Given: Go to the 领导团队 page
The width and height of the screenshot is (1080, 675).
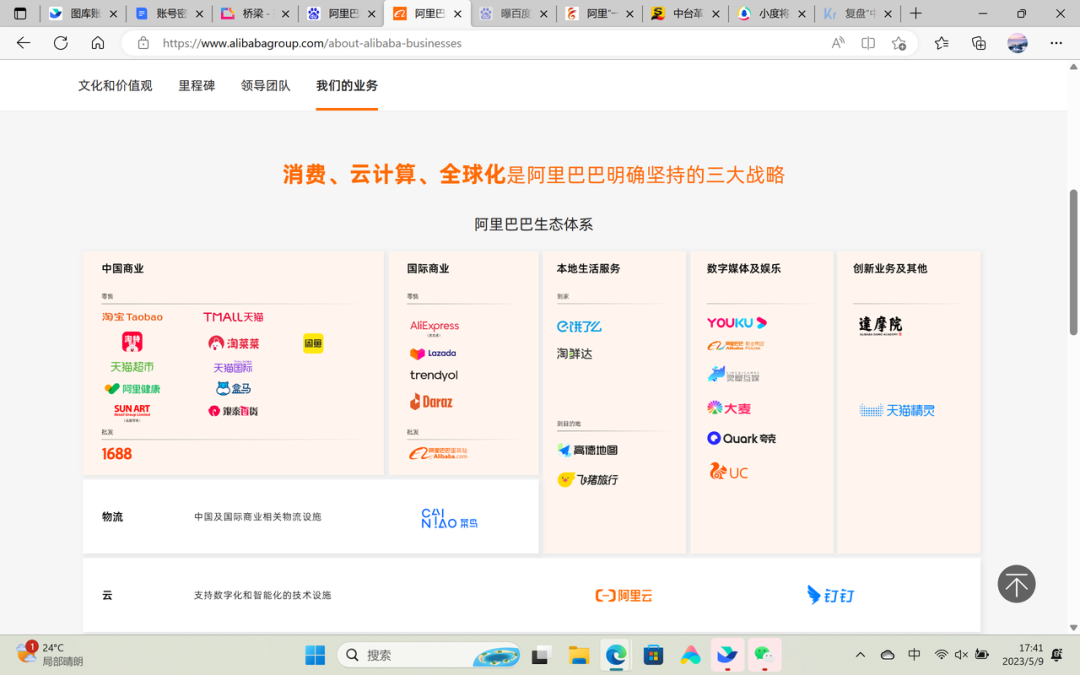Looking at the screenshot, I should pyautogui.click(x=266, y=86).
